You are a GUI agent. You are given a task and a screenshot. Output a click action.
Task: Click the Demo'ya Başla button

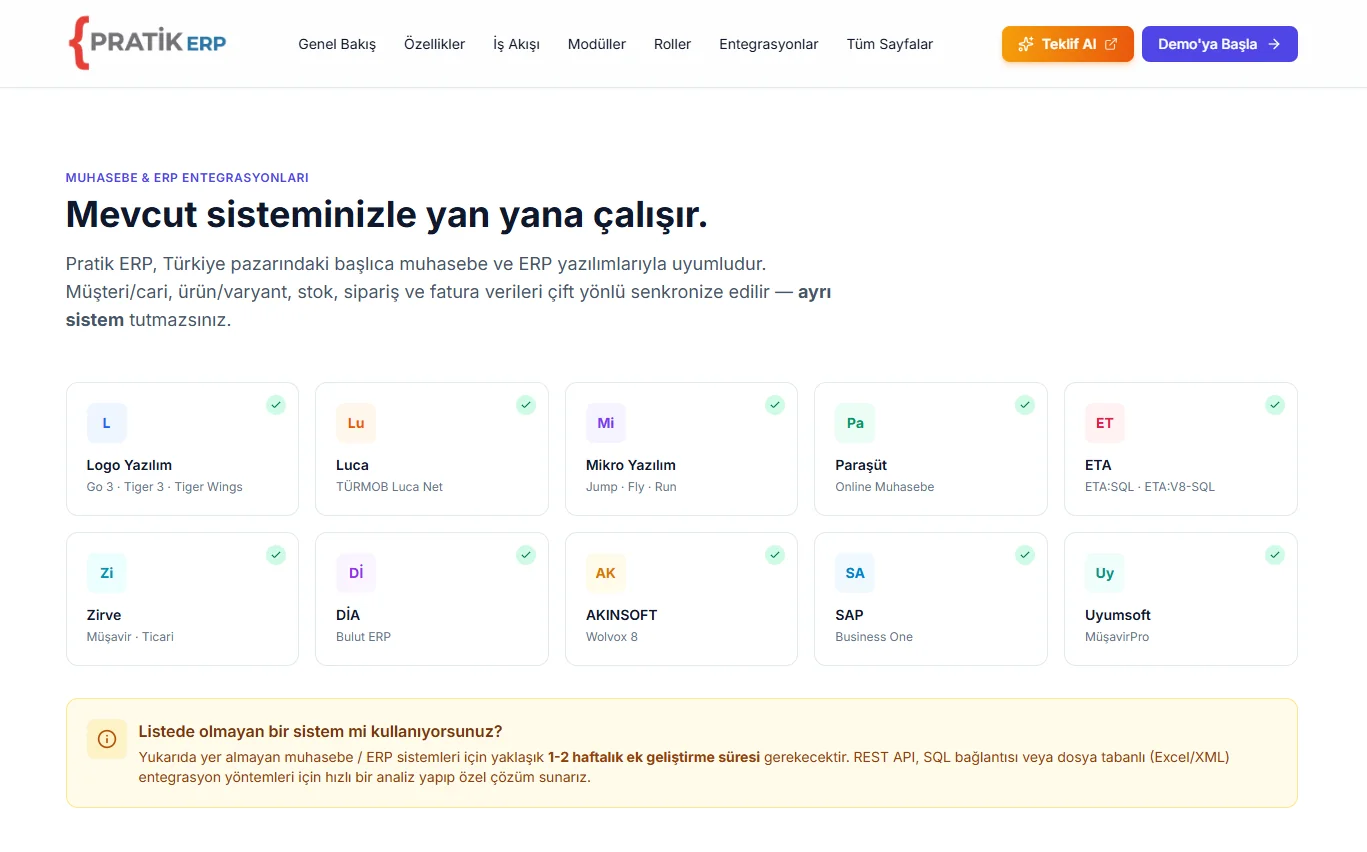click(x=1220, y=44)
